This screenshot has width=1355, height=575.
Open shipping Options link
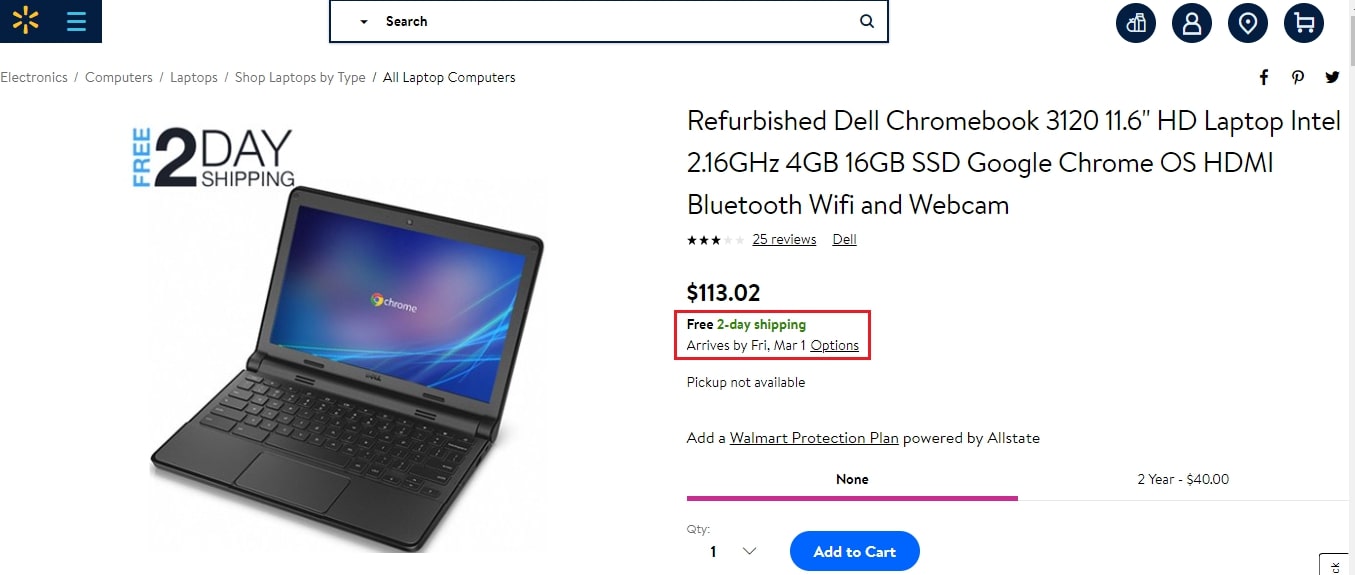pyautogui.click(x=834, y=345)
